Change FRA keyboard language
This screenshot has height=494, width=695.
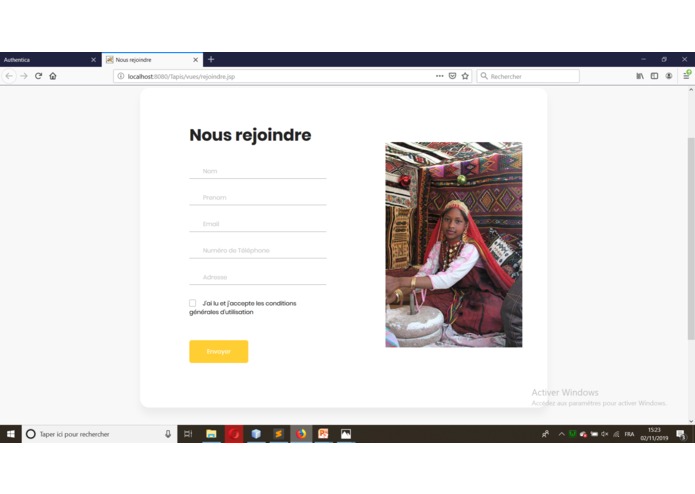629,434
